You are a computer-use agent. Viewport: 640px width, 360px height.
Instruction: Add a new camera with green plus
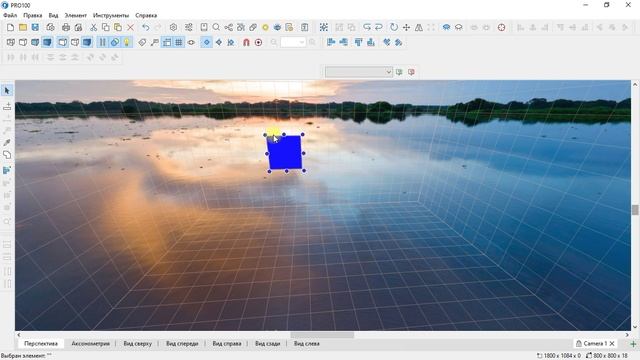point(633,344)
